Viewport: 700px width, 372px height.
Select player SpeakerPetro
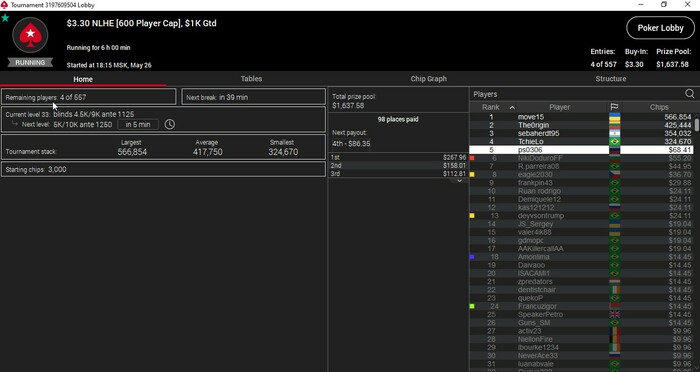click(x=581, y=314)
